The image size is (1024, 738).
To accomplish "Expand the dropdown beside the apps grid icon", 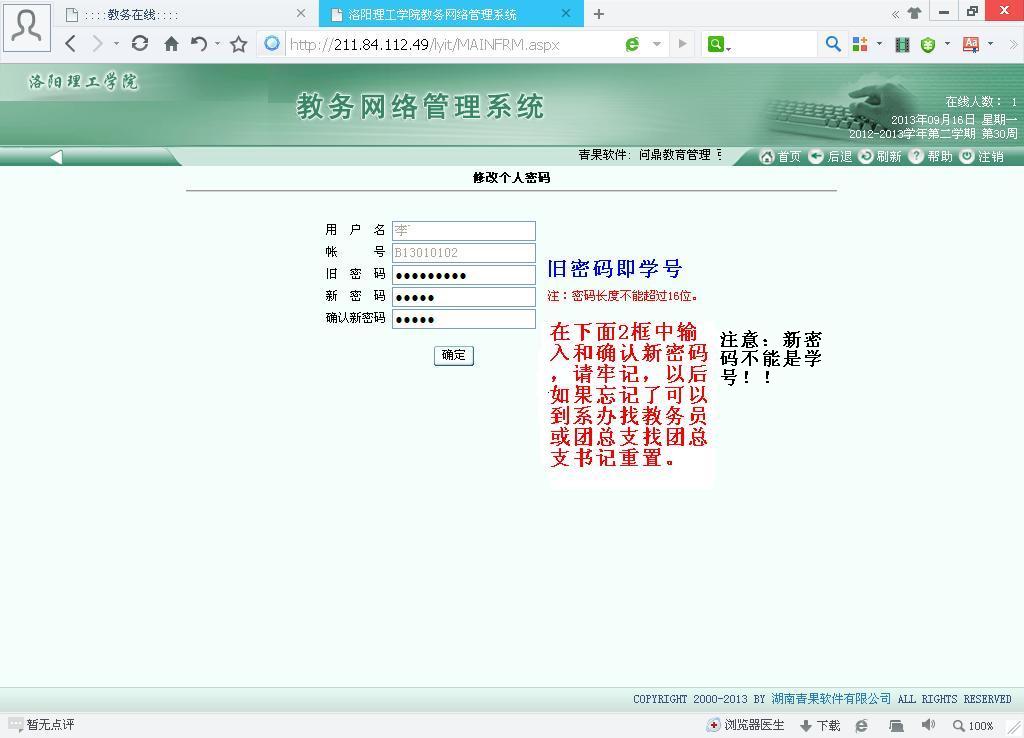I will point(879,44).
